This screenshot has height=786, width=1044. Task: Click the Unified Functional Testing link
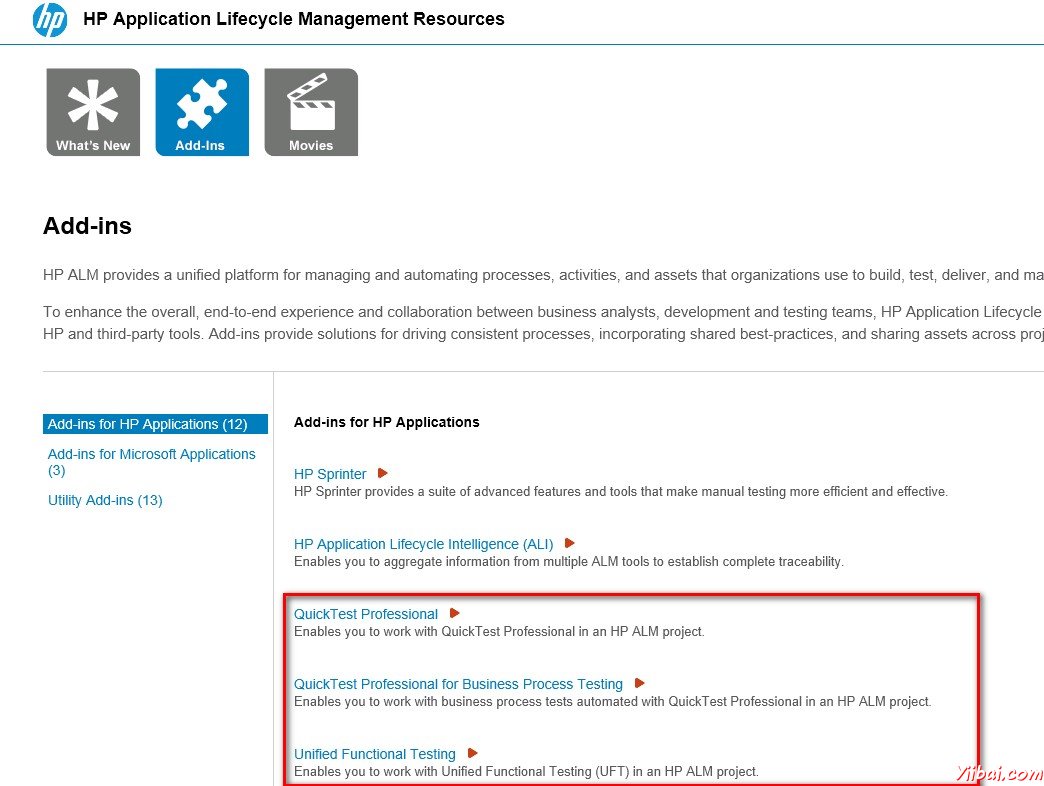[375, 754]
